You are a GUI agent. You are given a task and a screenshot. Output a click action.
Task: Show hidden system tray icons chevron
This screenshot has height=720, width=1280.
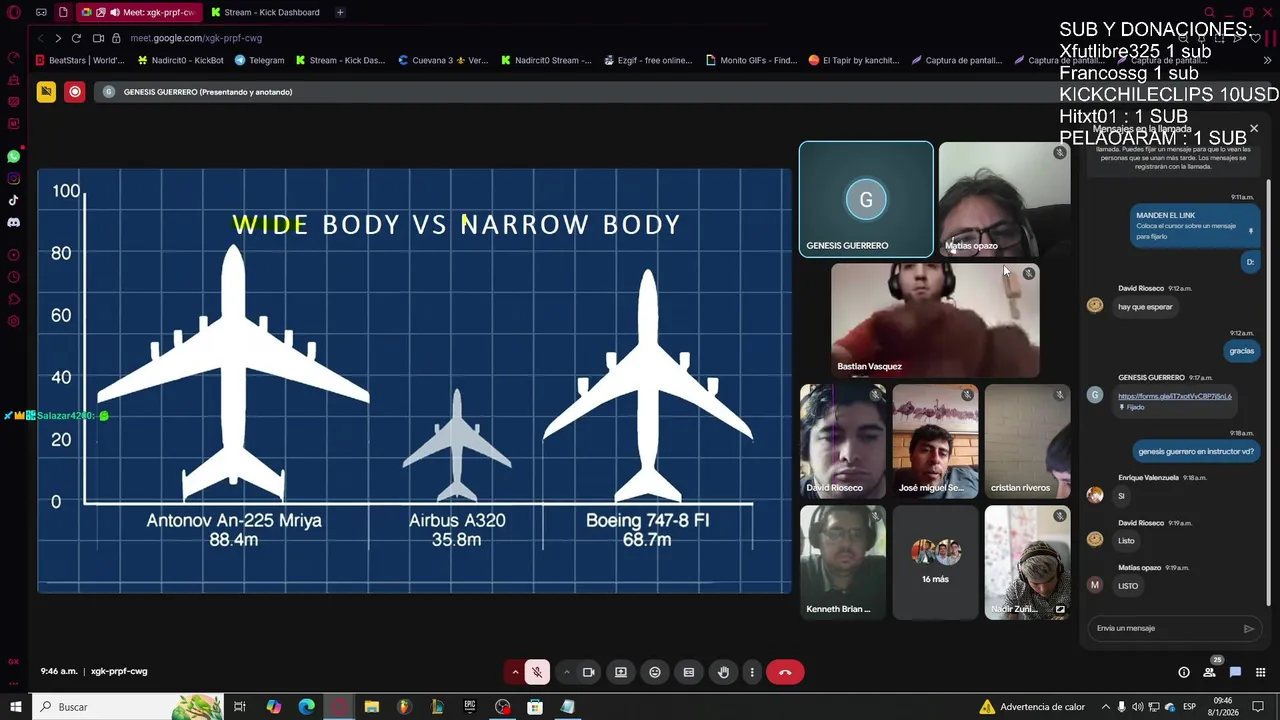[x=1105, y=707]
